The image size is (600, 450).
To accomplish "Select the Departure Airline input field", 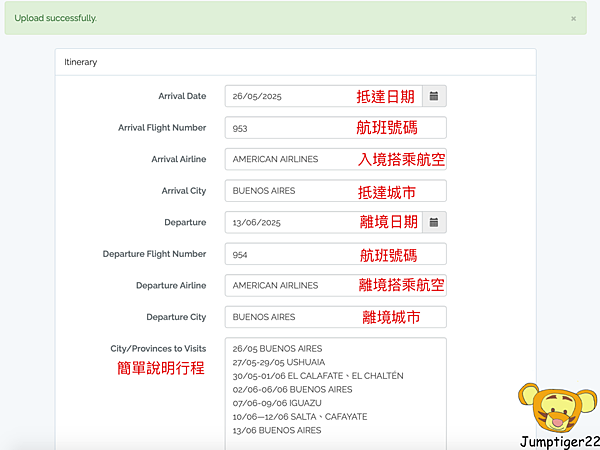I will click(x=336, y=285).
